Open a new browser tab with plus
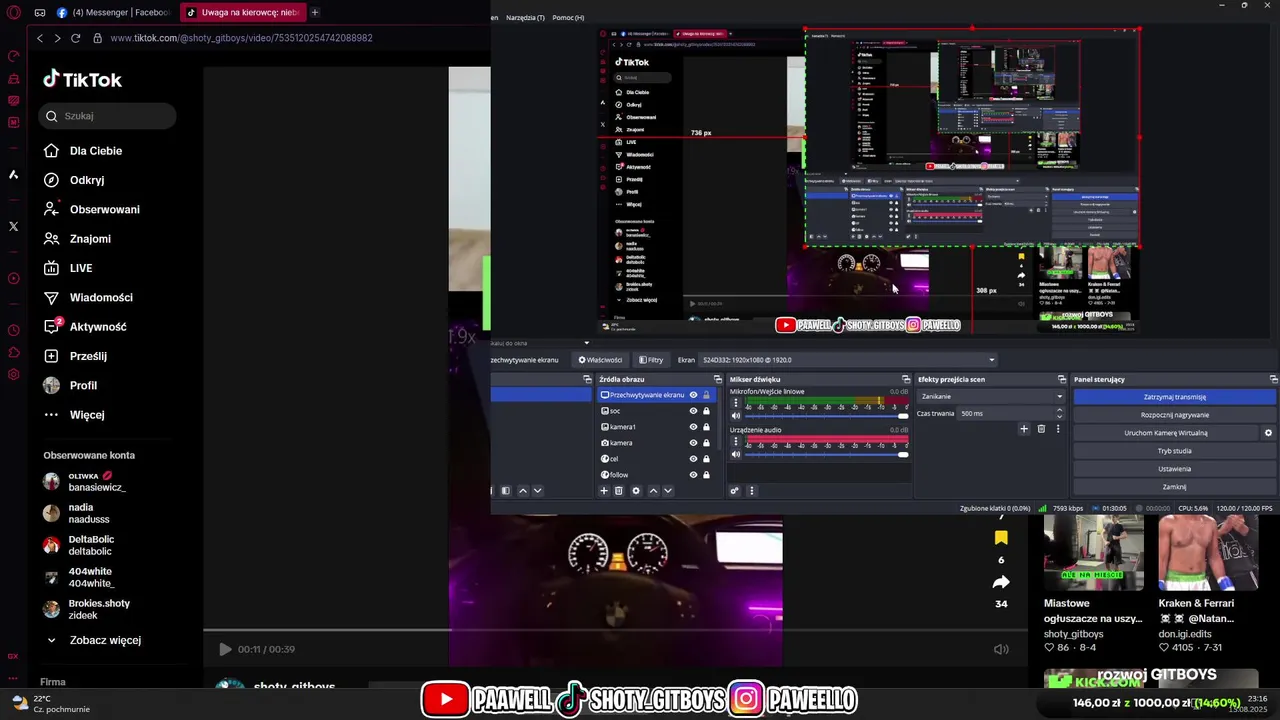Screen dimensions: 1280x720 click(315, 13)
